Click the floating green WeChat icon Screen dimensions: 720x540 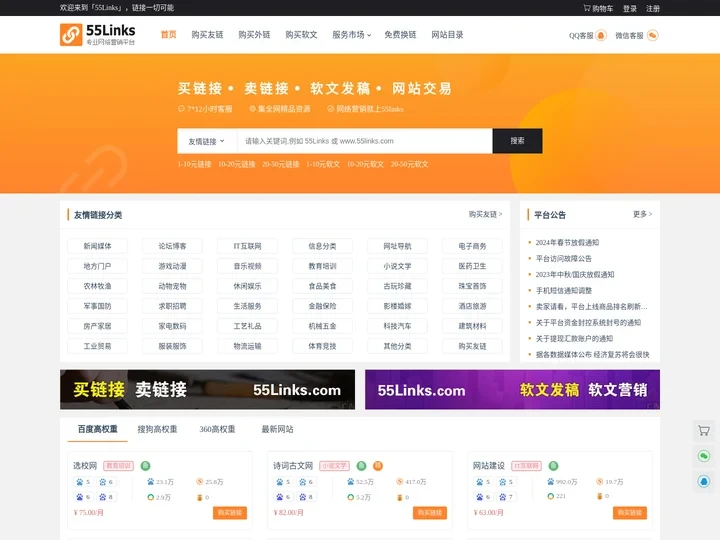(x=703, y=456)
